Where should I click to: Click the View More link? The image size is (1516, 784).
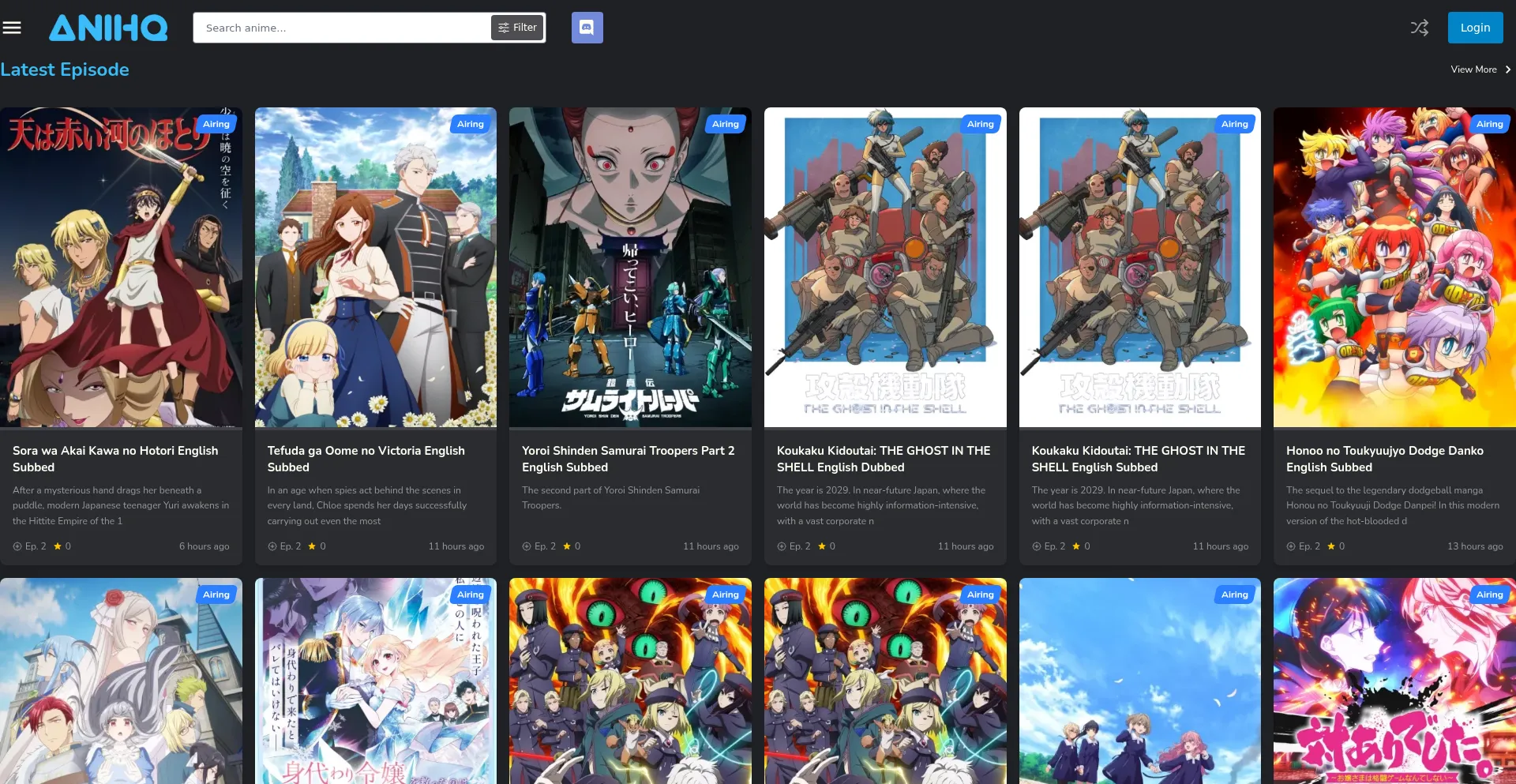click(x=1473, y=69)
